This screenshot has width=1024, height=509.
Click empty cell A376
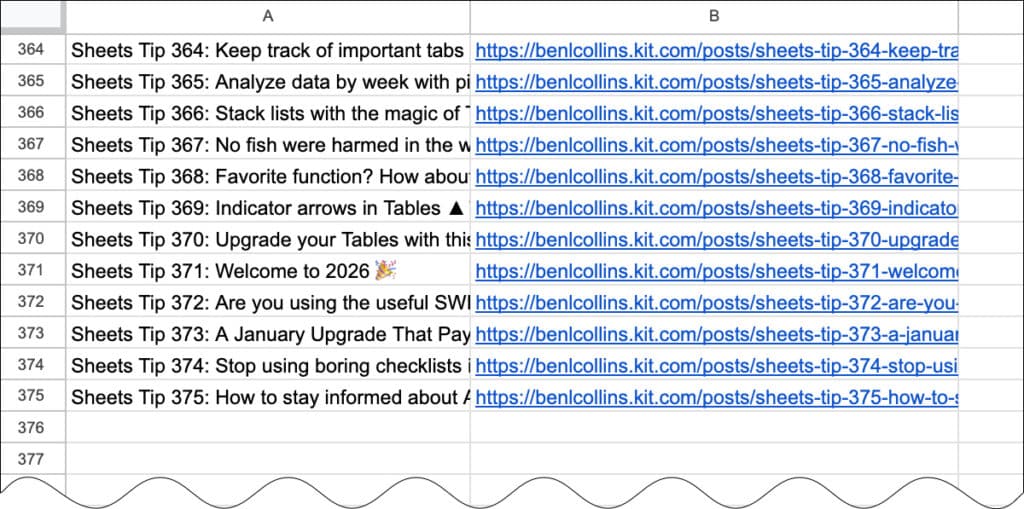point(267,428)
